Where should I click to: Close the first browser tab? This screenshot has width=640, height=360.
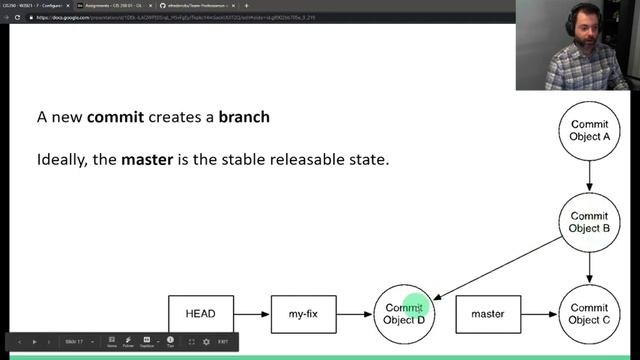[x=68, y=6]
